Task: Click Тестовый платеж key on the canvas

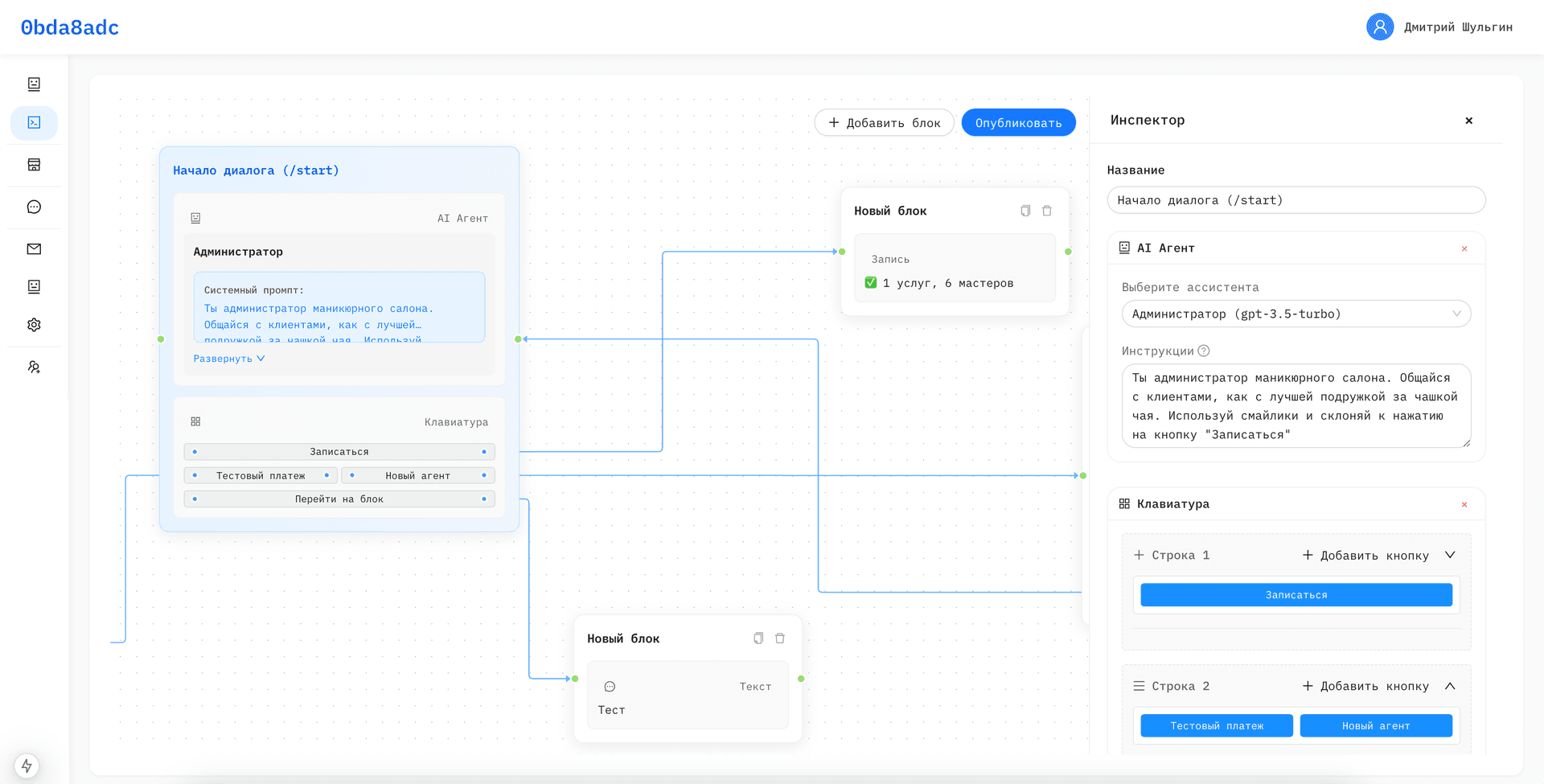Action: click(261, 475)
